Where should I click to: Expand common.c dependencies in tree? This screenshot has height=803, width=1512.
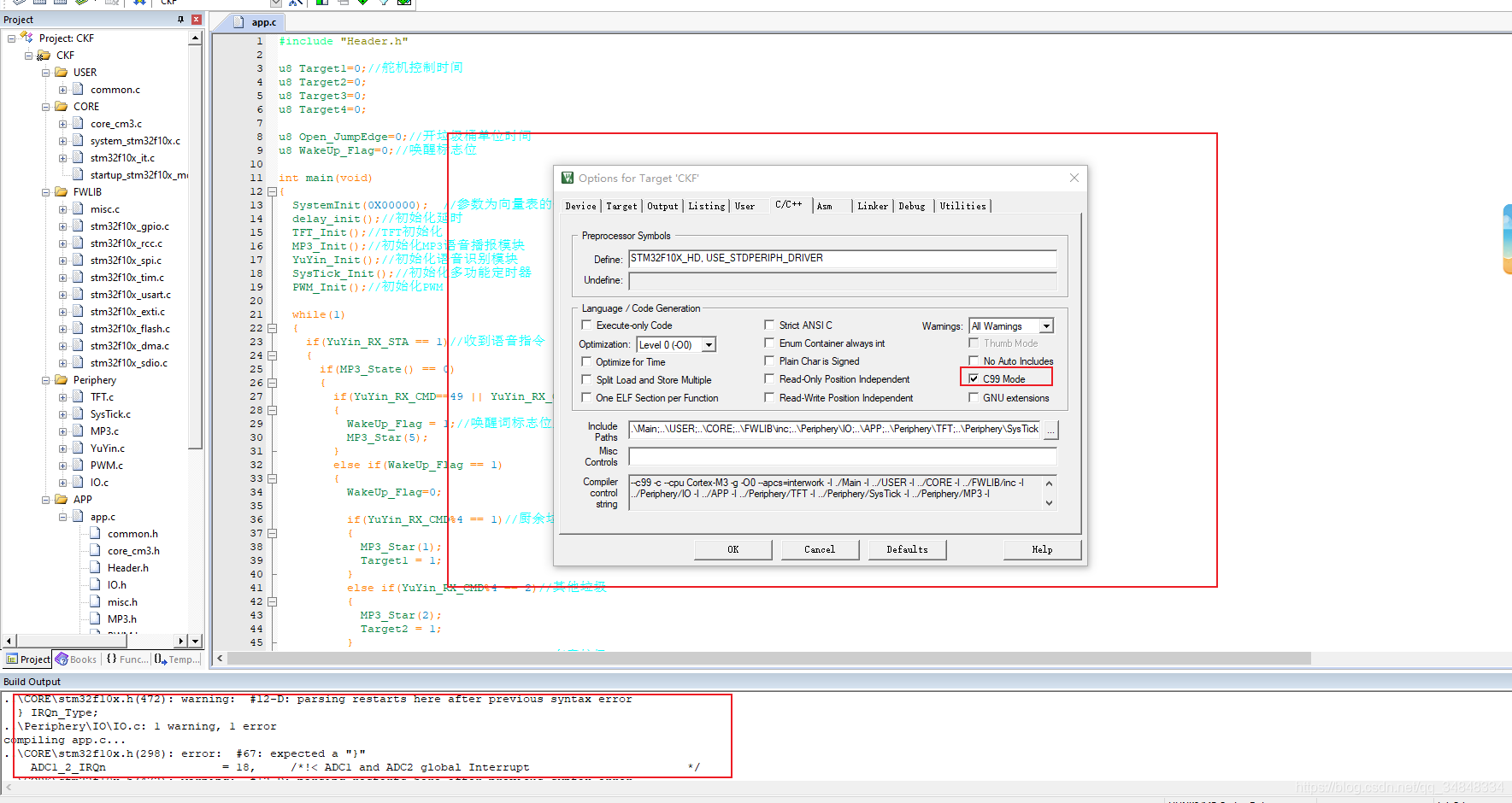click(62, 89)
